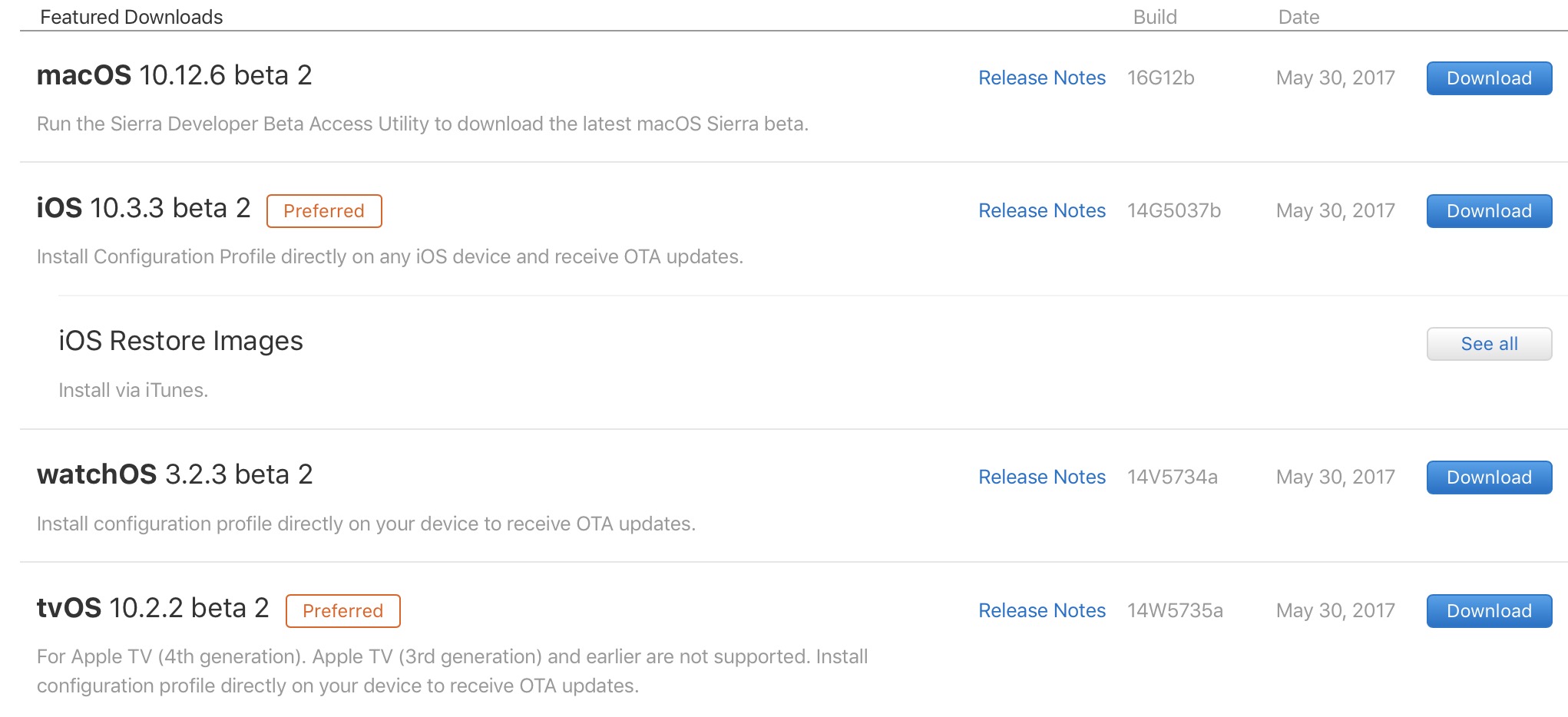Download iOS 10.3.3 beta 2

(x=1488, y=210)
